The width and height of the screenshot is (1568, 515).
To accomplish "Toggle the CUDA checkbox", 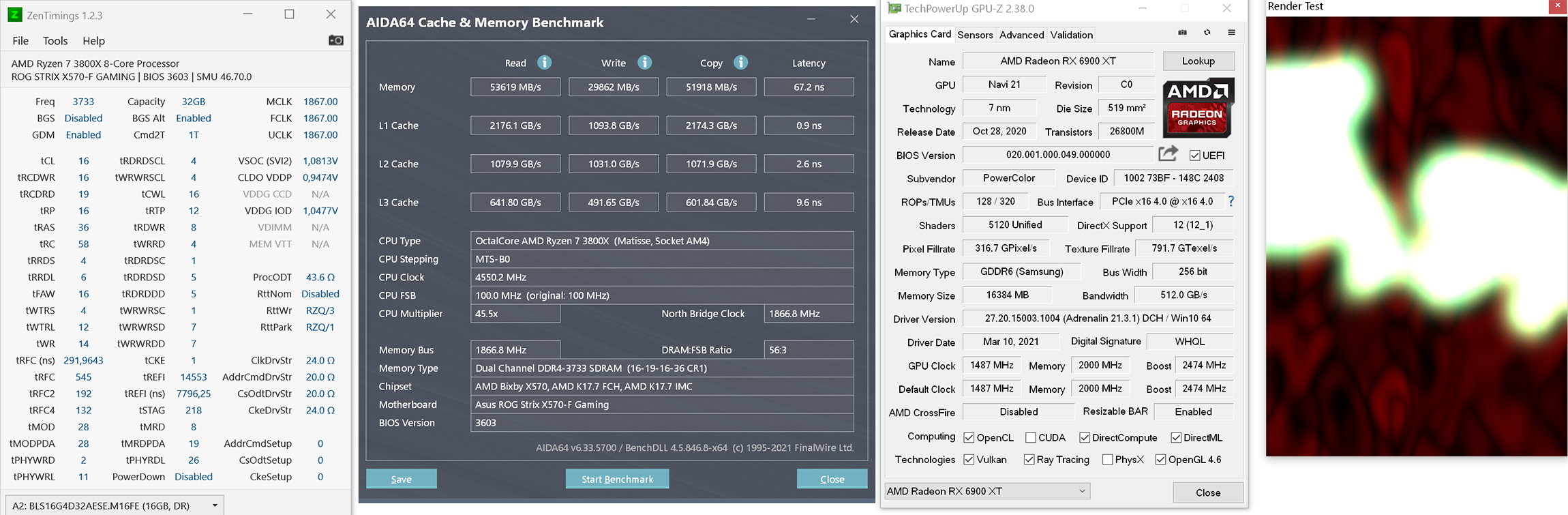I will pyautogui.click(x=1031, y=438).
